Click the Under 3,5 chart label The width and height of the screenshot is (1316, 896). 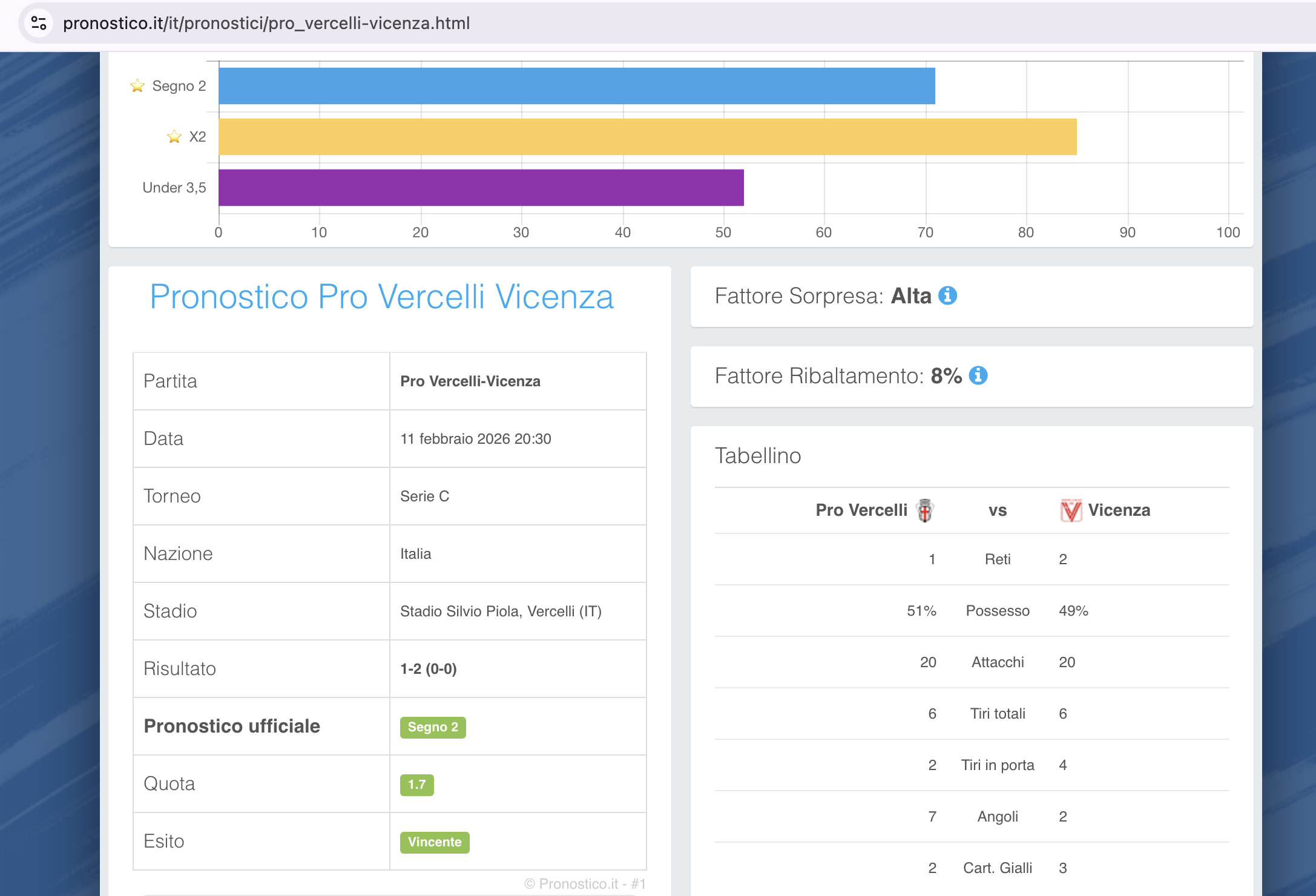click(x=174, y=188)
